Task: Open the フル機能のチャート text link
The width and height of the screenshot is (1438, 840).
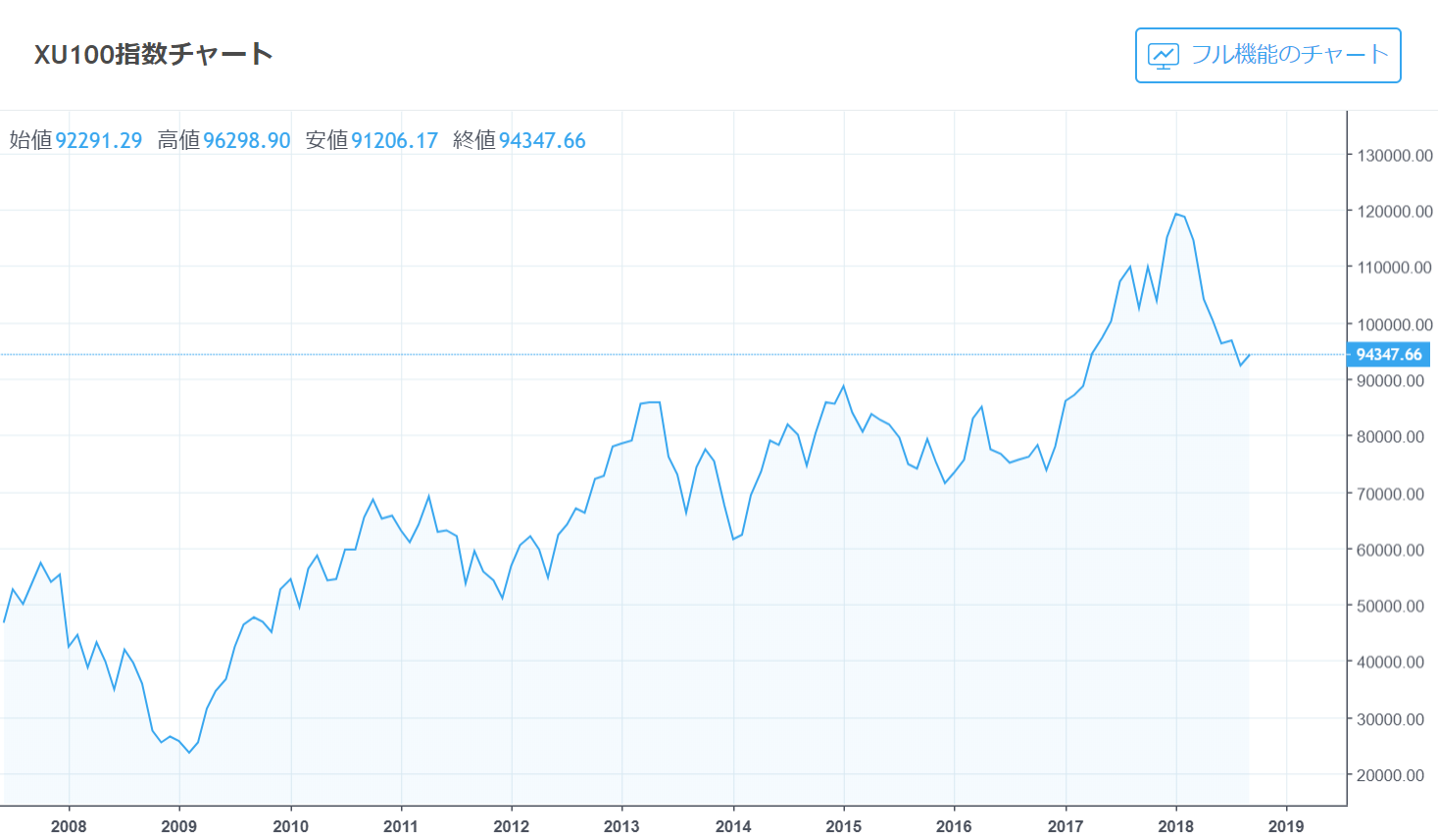Action: [1289, 55]
